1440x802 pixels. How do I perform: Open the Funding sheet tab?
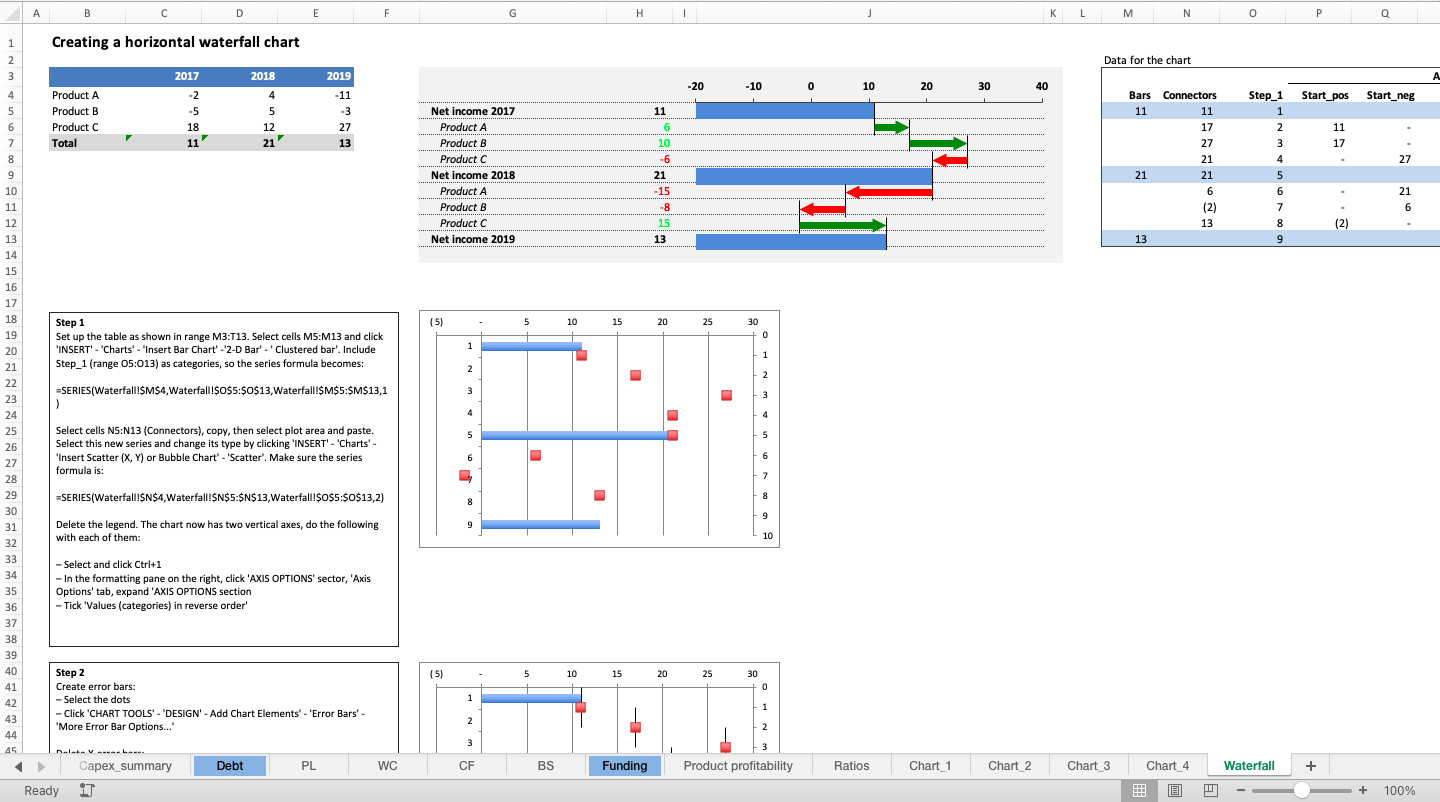[x=625, y=766]
